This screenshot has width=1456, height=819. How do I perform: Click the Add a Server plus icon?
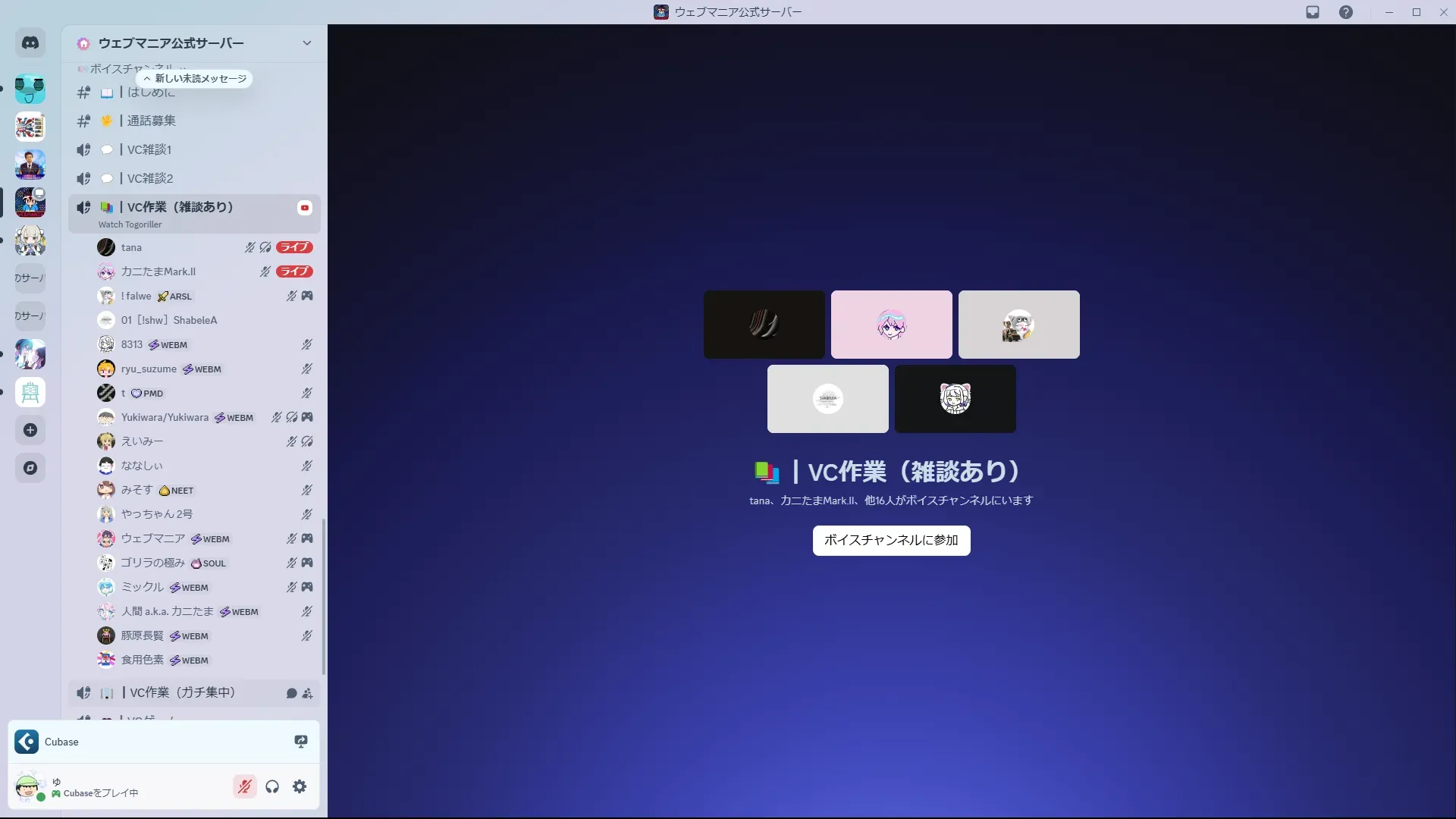(x=30, y=430)
